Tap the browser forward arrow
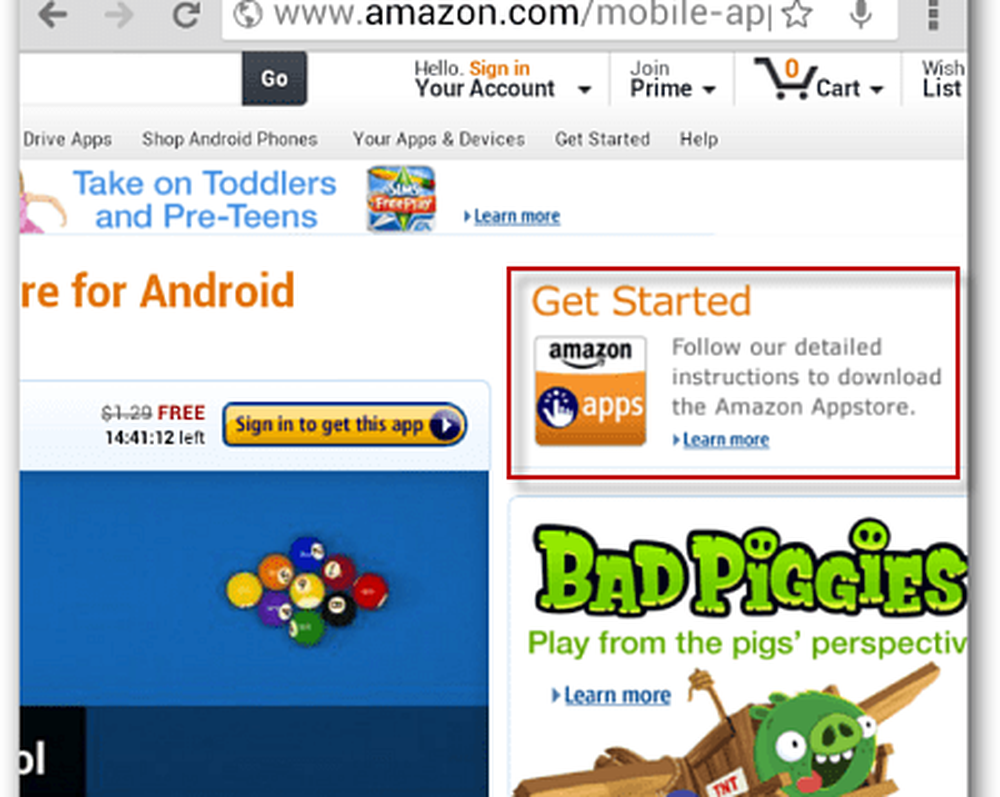This screenshot has width=1000, height=797. pos(119,14)
